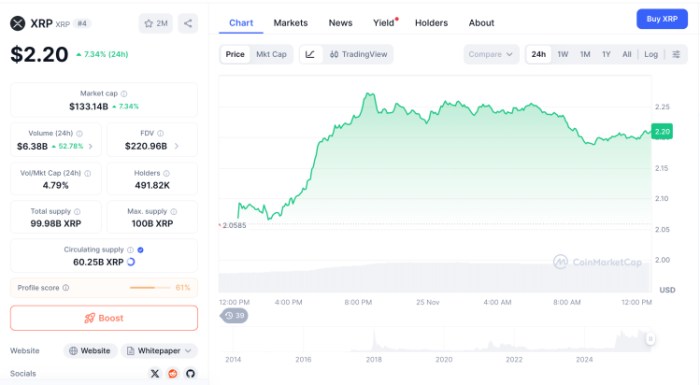The image size is (700, 385).
Task: Click the $133.14B market cap value
Action: coord(88,106)
